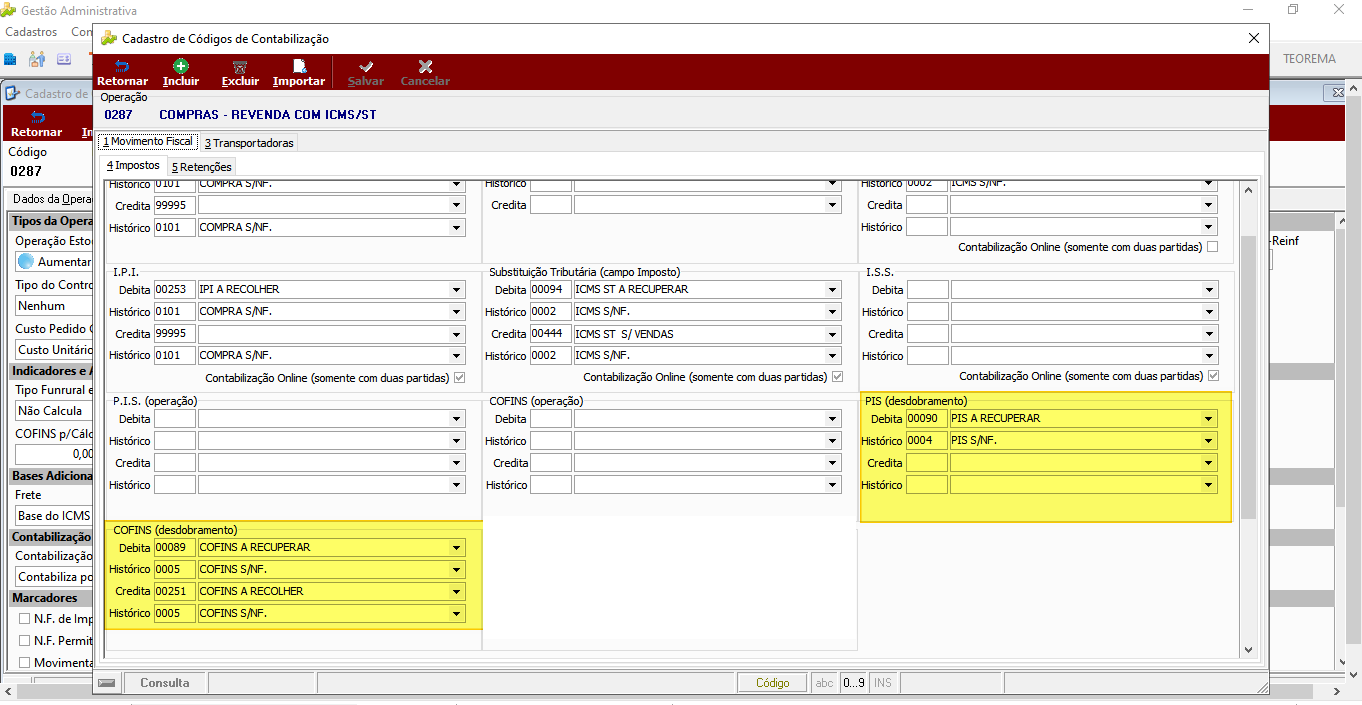1362x705 pixels.
Task: Open the IPI A RECOLHER dropdown
Action: point(456,290)
